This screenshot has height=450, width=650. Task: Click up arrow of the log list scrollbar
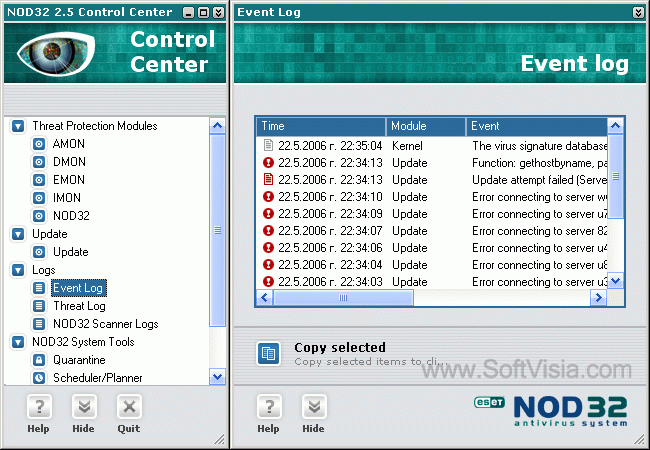coord(616,126)
